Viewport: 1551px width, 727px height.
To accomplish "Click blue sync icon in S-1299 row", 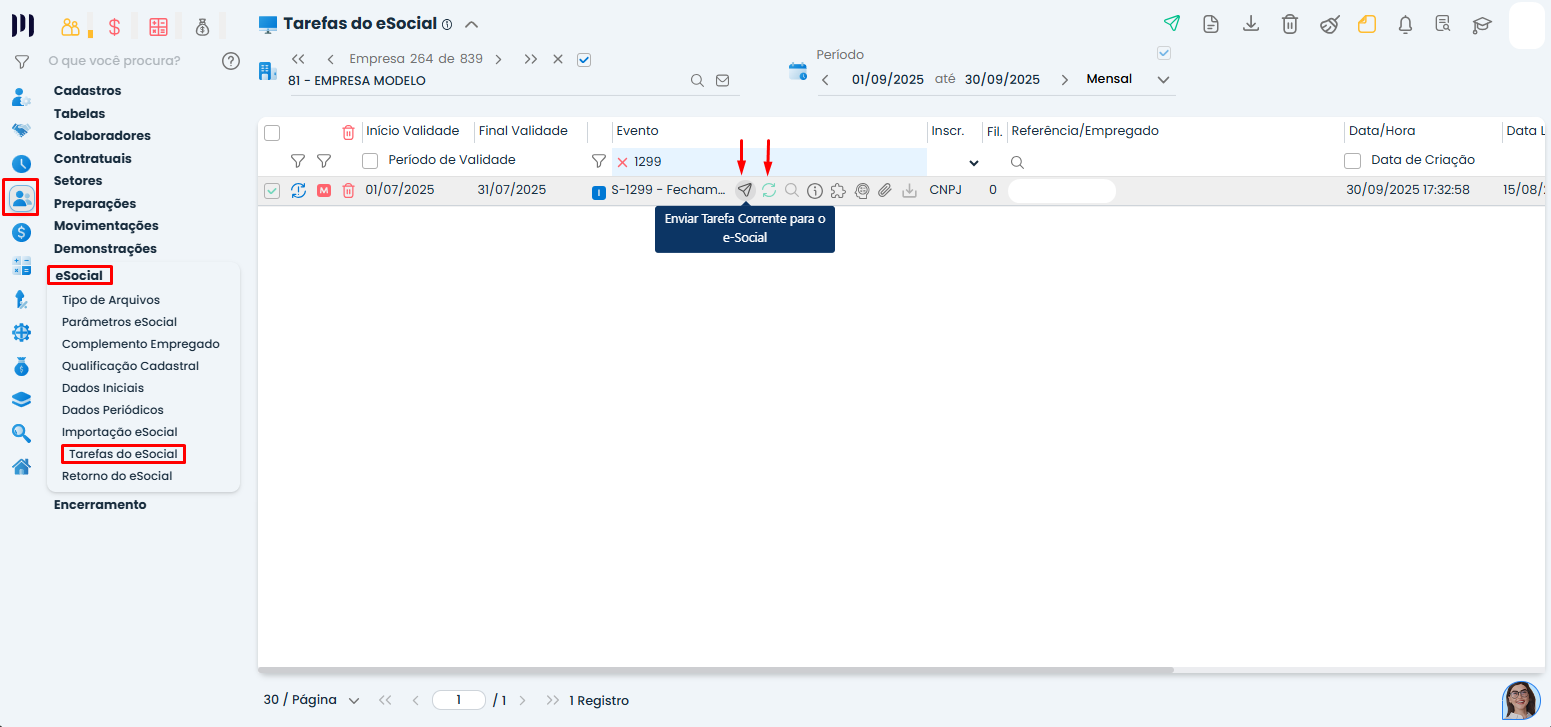I will pos(298,190).
